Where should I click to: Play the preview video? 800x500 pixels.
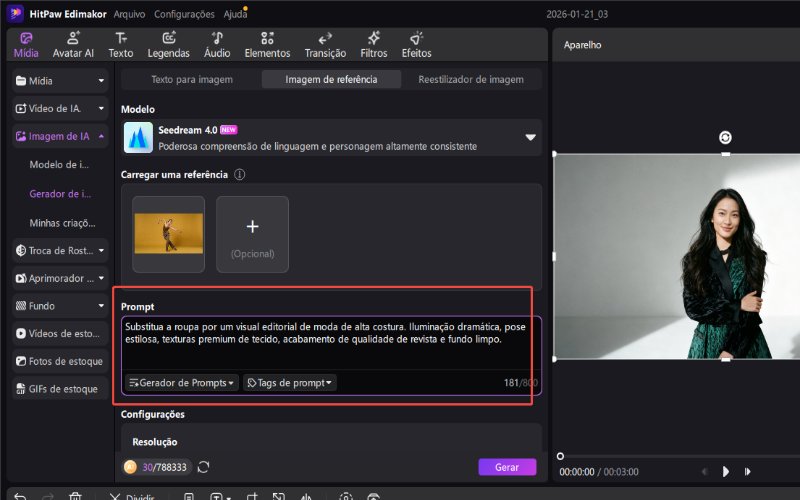click(x=726, y=471)
